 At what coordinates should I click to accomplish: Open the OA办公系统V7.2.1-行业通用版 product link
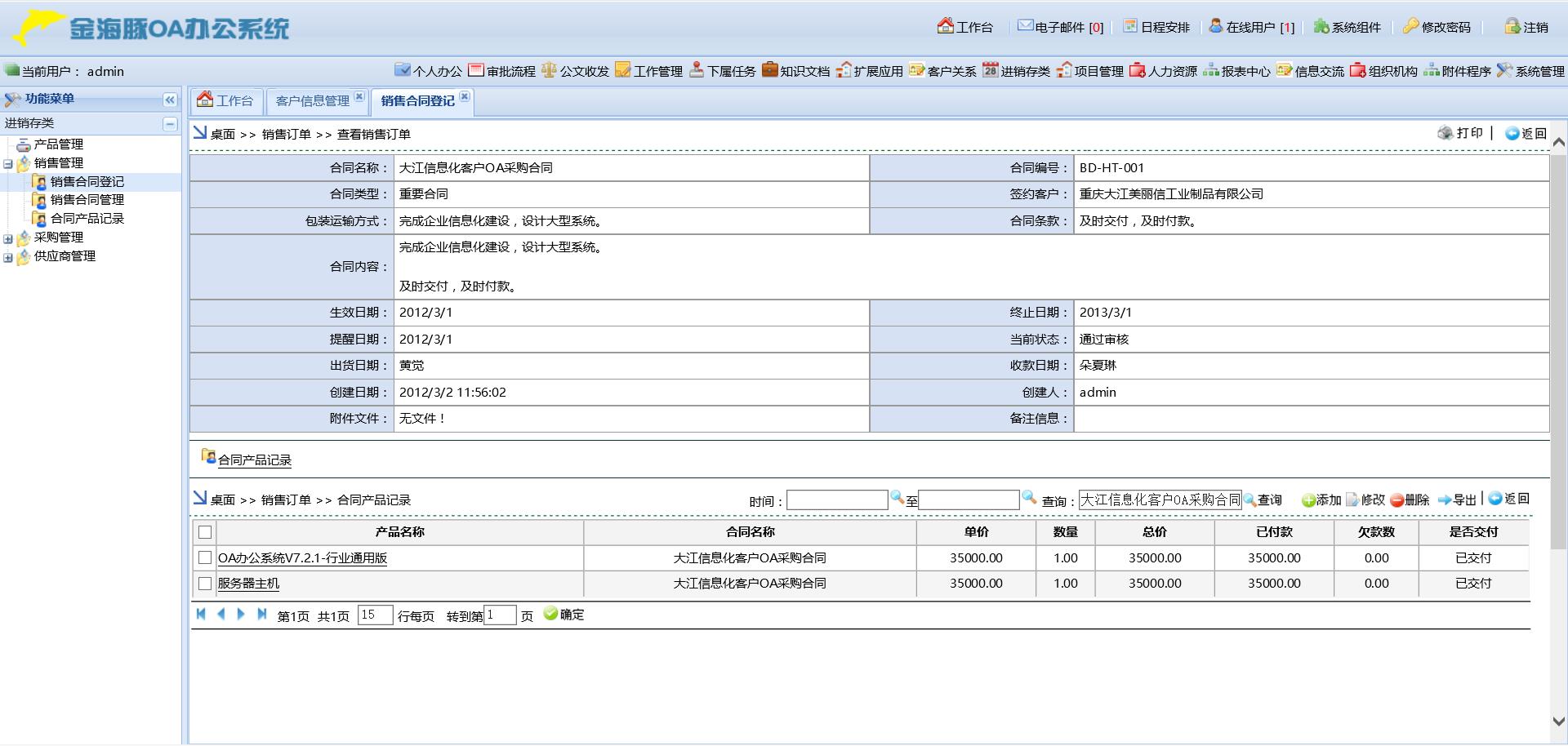302,558
